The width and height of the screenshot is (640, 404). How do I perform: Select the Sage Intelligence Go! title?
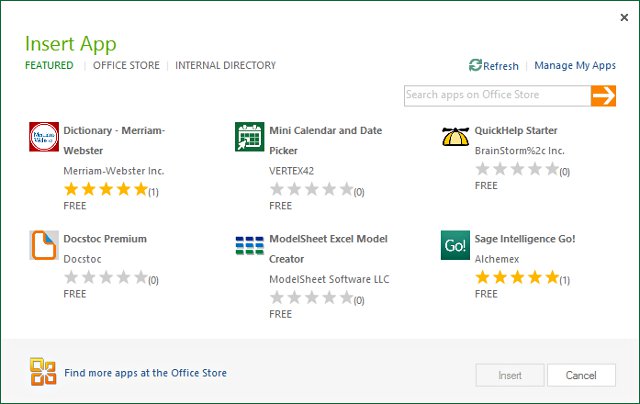point(525,239)
